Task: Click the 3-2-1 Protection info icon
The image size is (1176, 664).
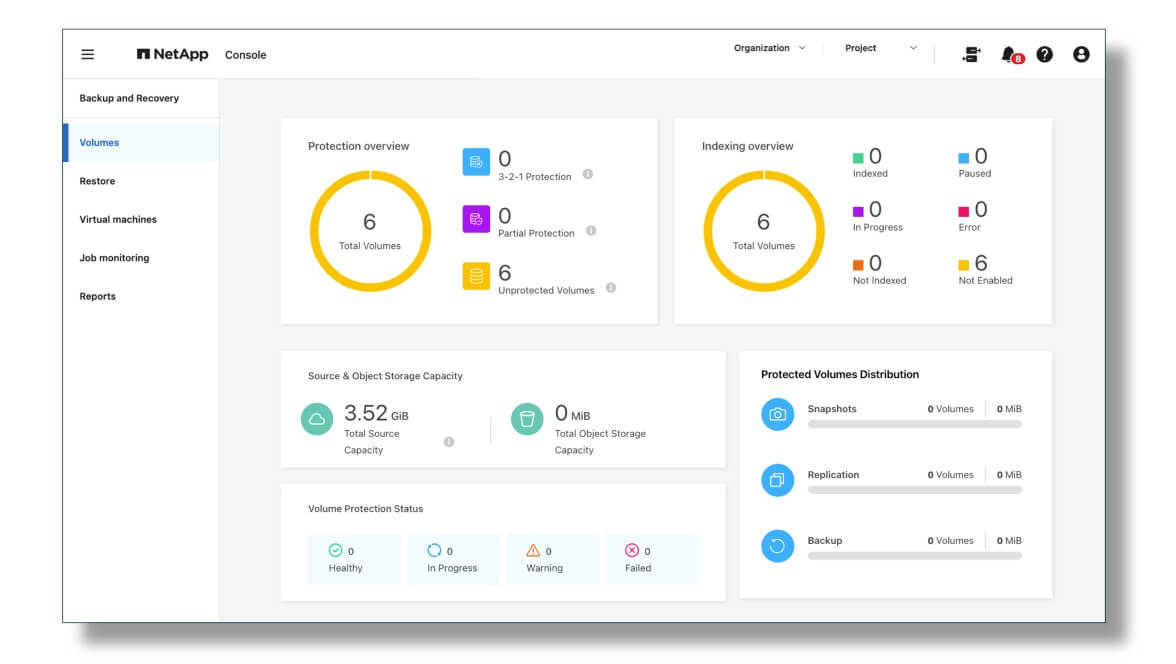Action: coord(588,174)
